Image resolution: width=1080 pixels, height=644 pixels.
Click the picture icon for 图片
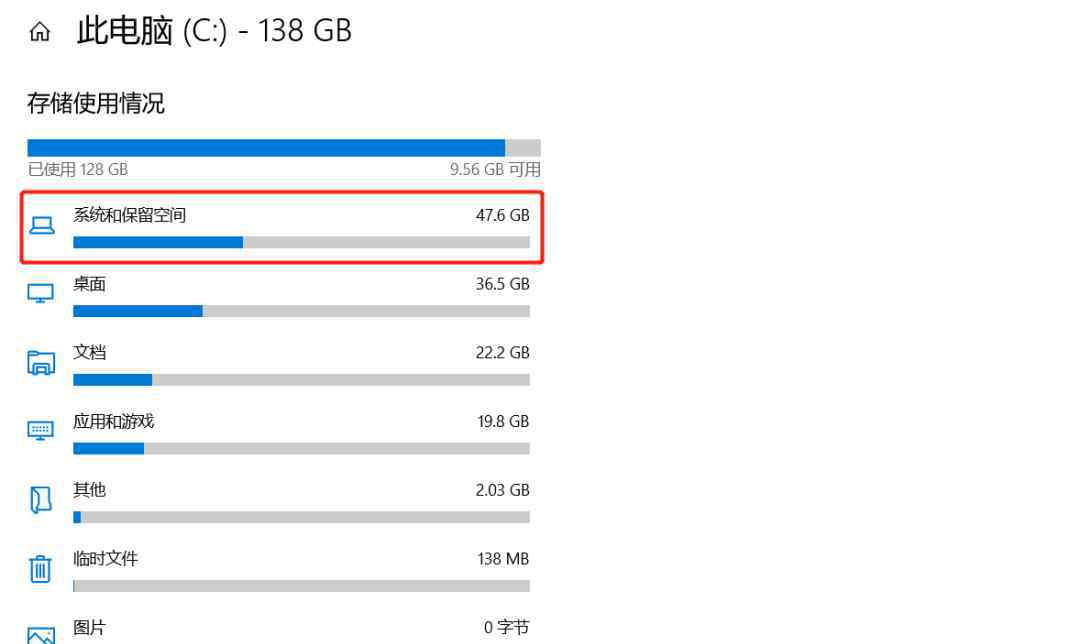(41, 635)
